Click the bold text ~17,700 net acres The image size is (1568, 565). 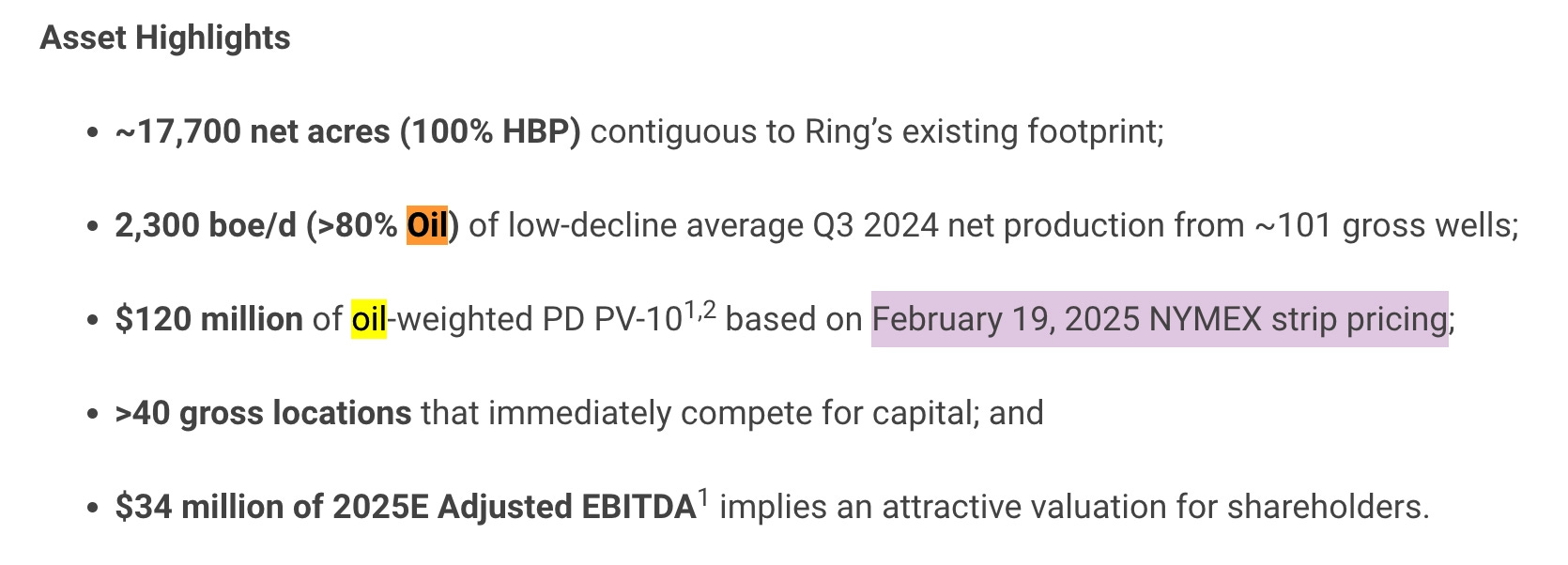253,131
